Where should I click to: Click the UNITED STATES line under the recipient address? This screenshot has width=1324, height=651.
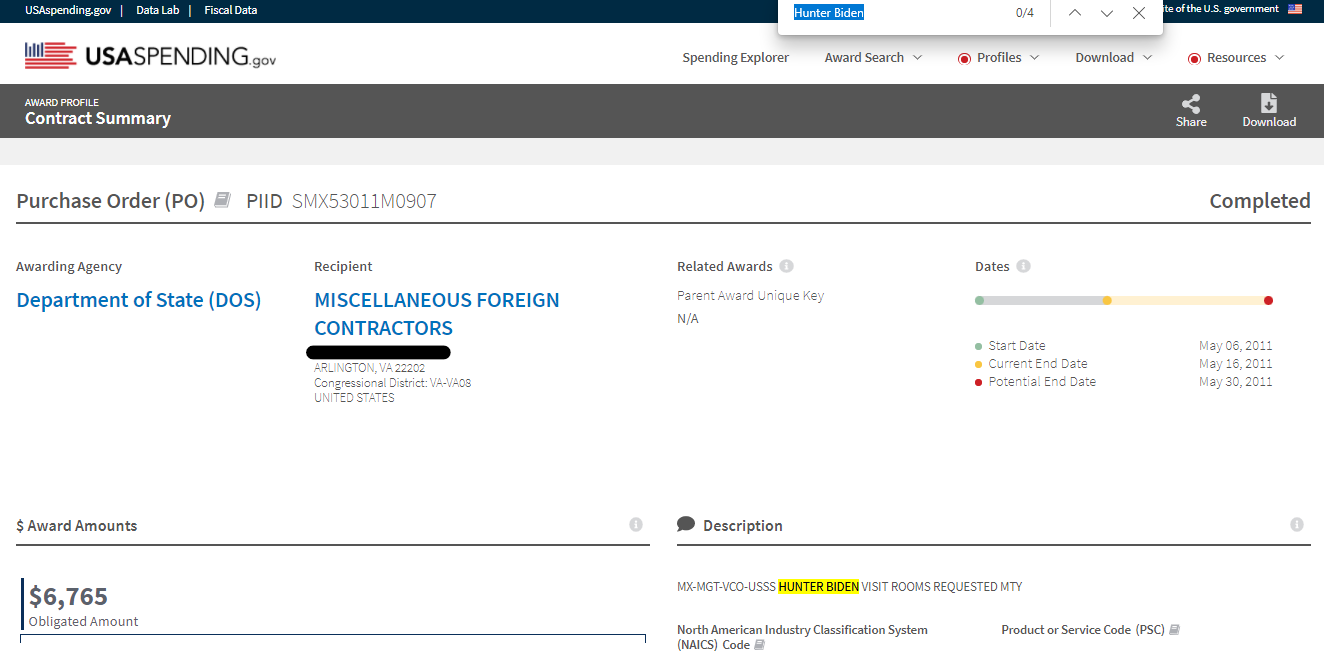pyautogui.click(x=354, y=398)
